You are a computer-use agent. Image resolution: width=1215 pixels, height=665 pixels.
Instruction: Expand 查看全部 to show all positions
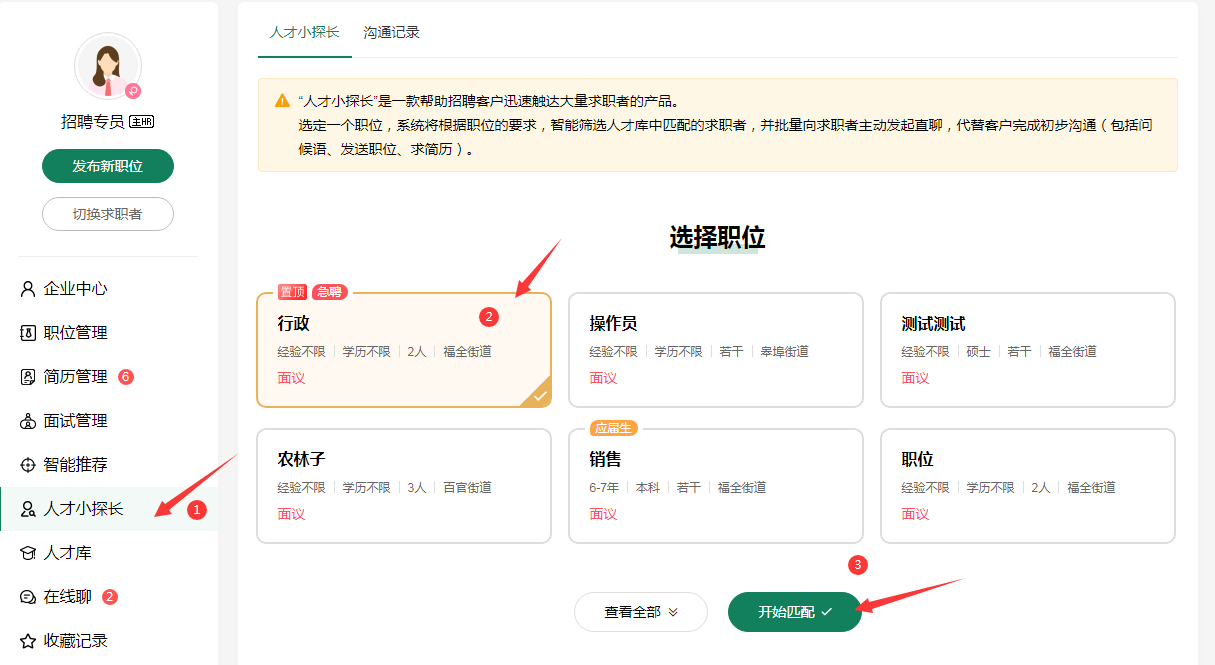coord(640,612)
